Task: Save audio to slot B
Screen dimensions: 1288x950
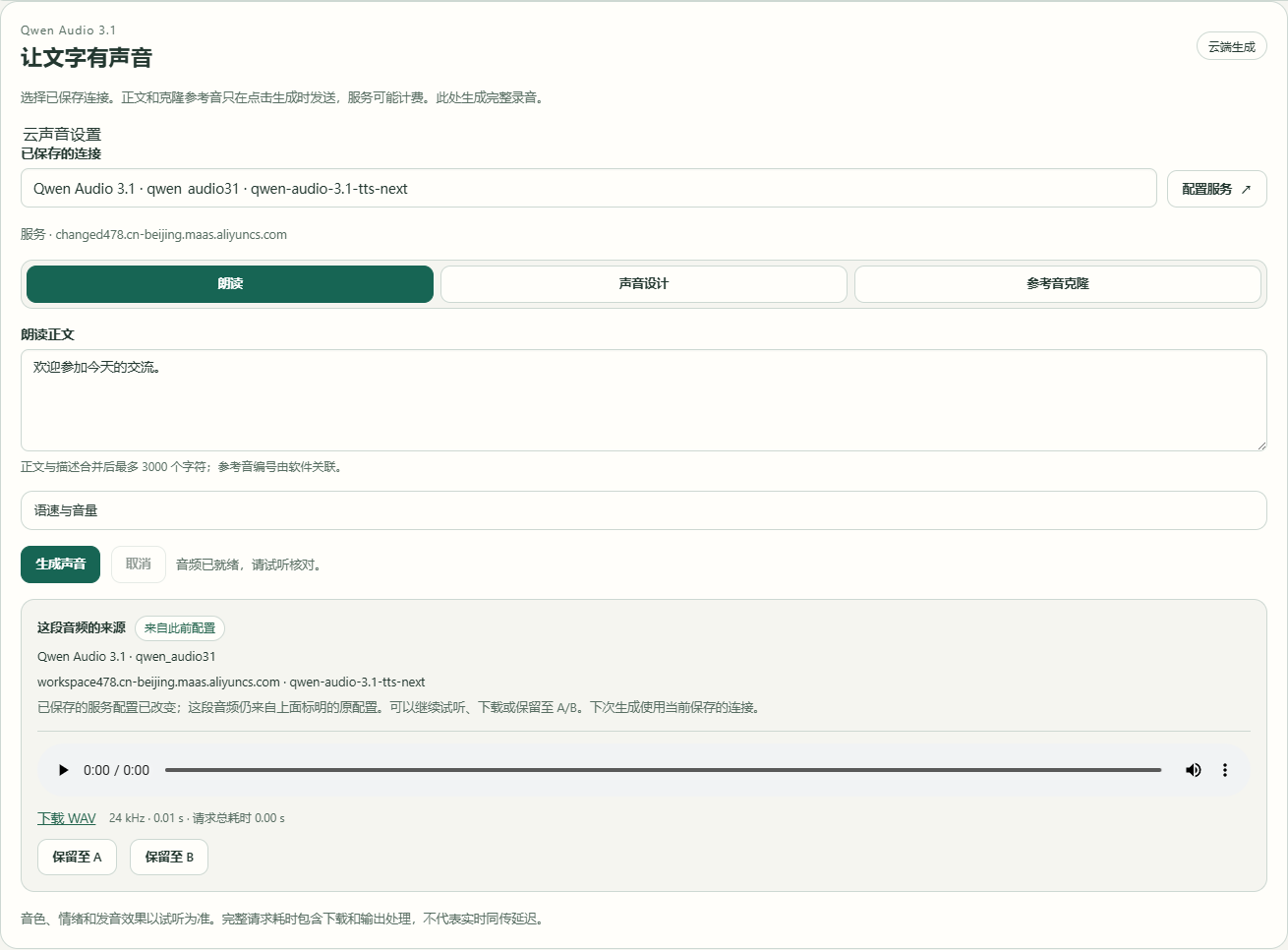Action: [169, 857]
